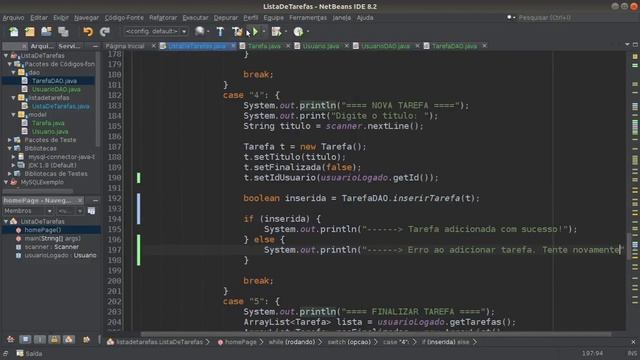The height and width of the screenshot is (360, 640).
Task: Open the Código-Fonte menu
Action: [x=124, y=18]
